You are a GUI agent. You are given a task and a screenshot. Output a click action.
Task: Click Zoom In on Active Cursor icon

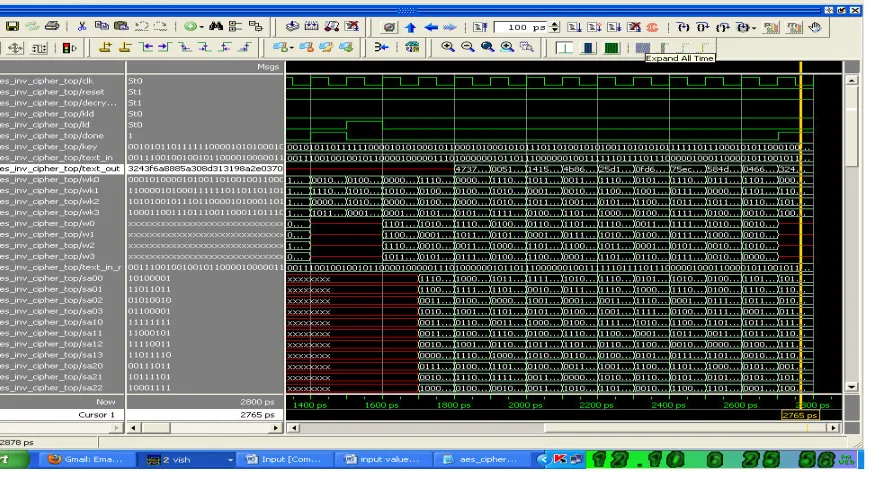click(507, 47)
